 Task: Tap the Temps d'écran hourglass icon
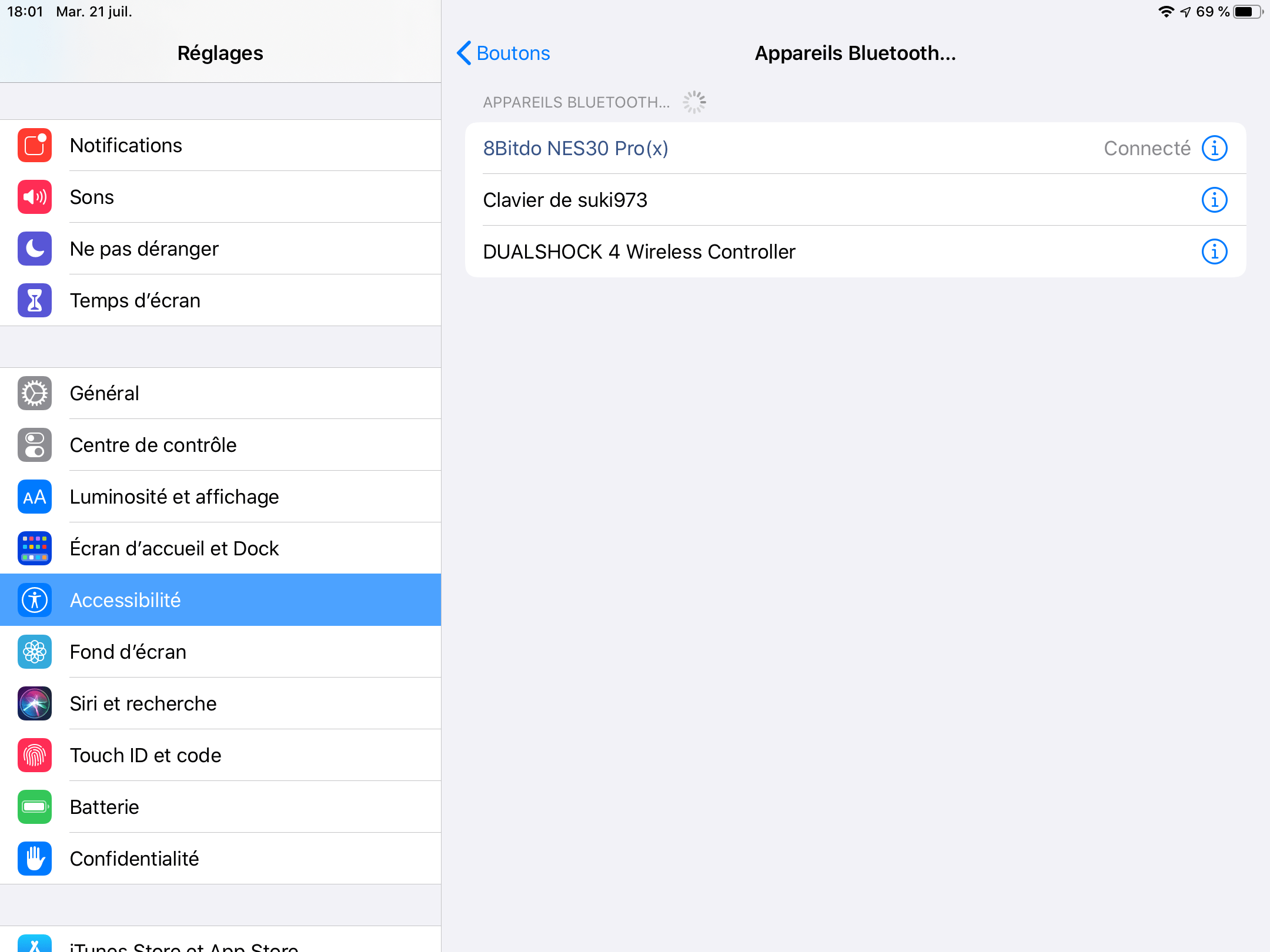coord(35,300)
